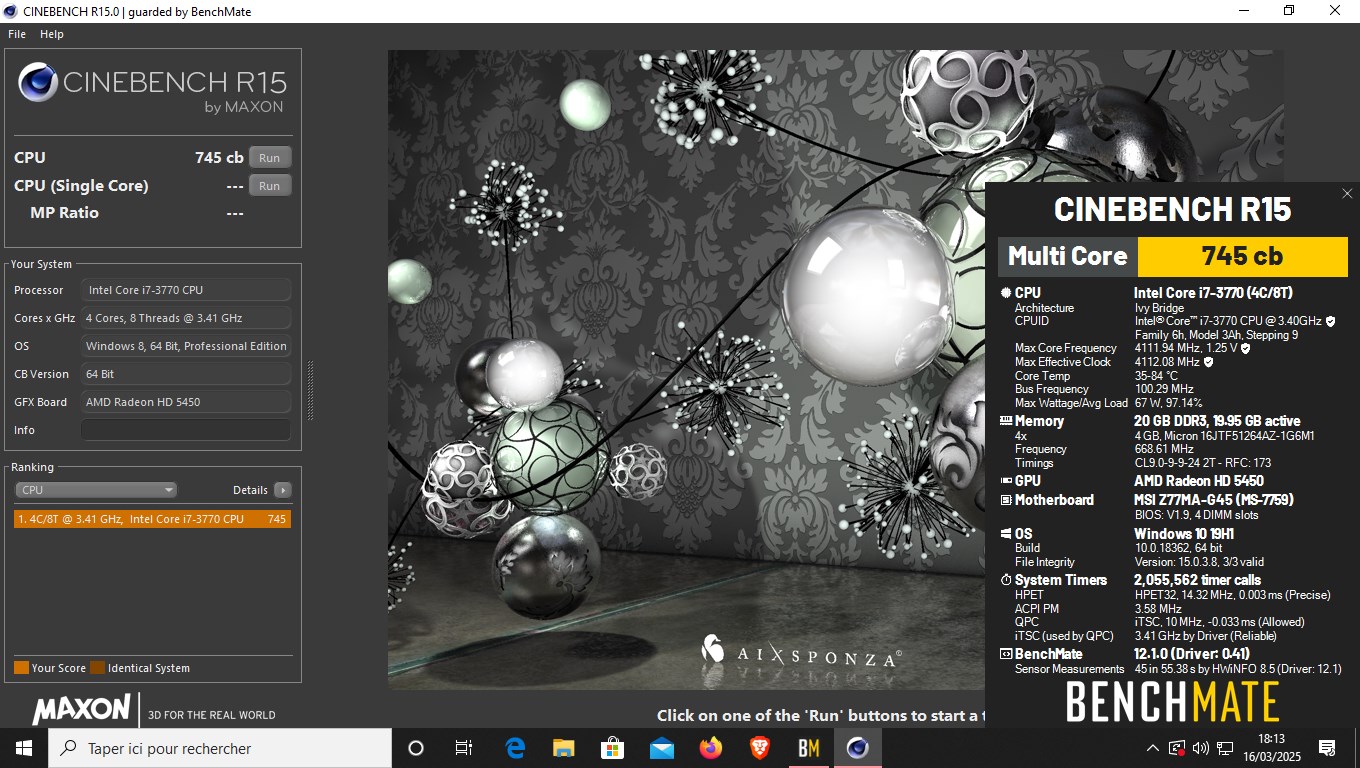Click the Memory icon in BenchMate overlay

tap(1006, 421)
